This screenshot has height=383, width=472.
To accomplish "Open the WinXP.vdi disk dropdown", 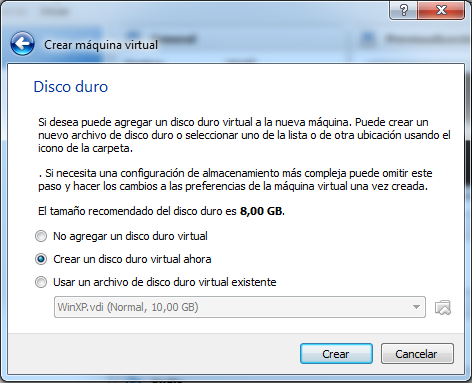I will (x=240, y=307).
